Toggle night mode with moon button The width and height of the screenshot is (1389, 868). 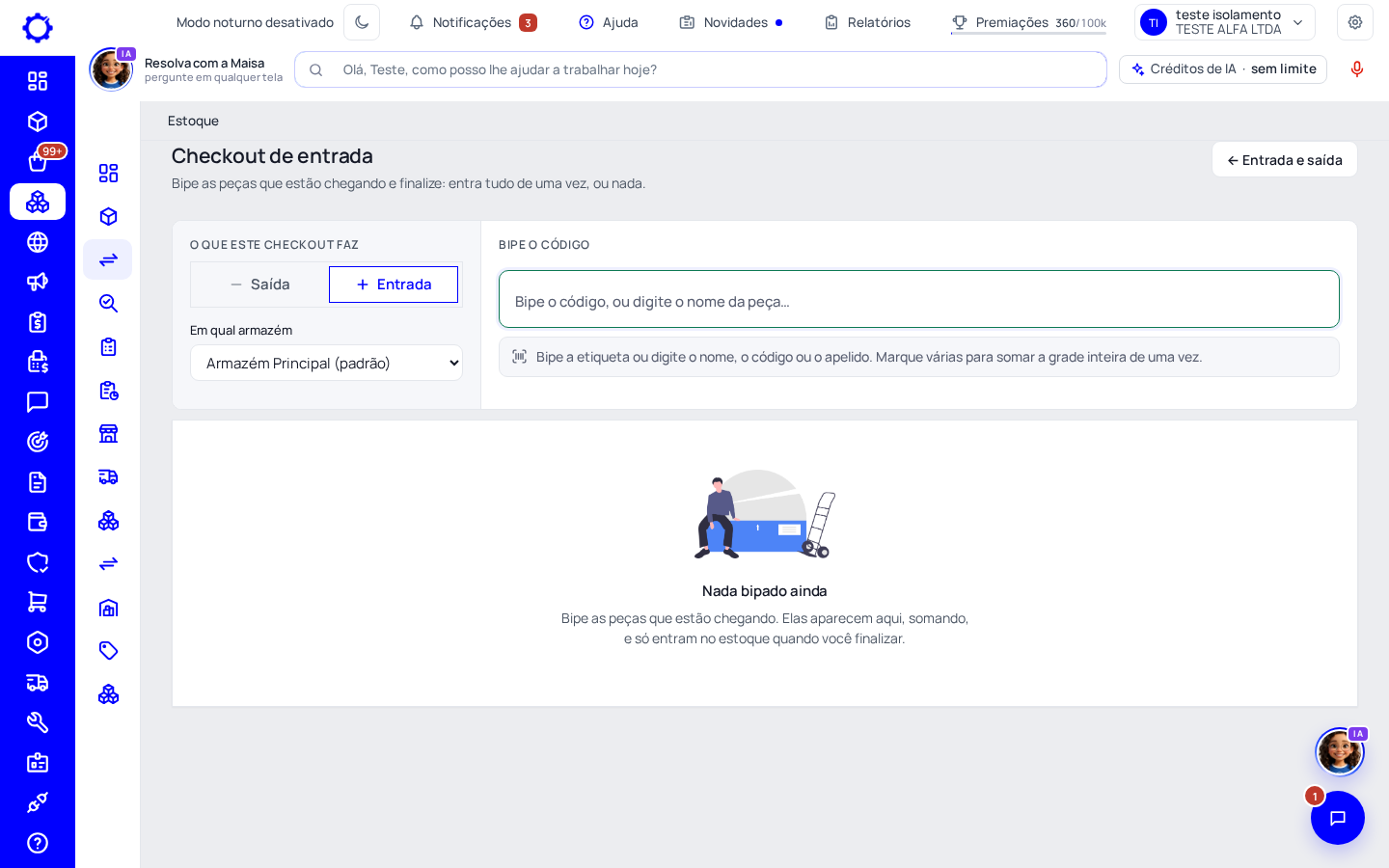362,22
